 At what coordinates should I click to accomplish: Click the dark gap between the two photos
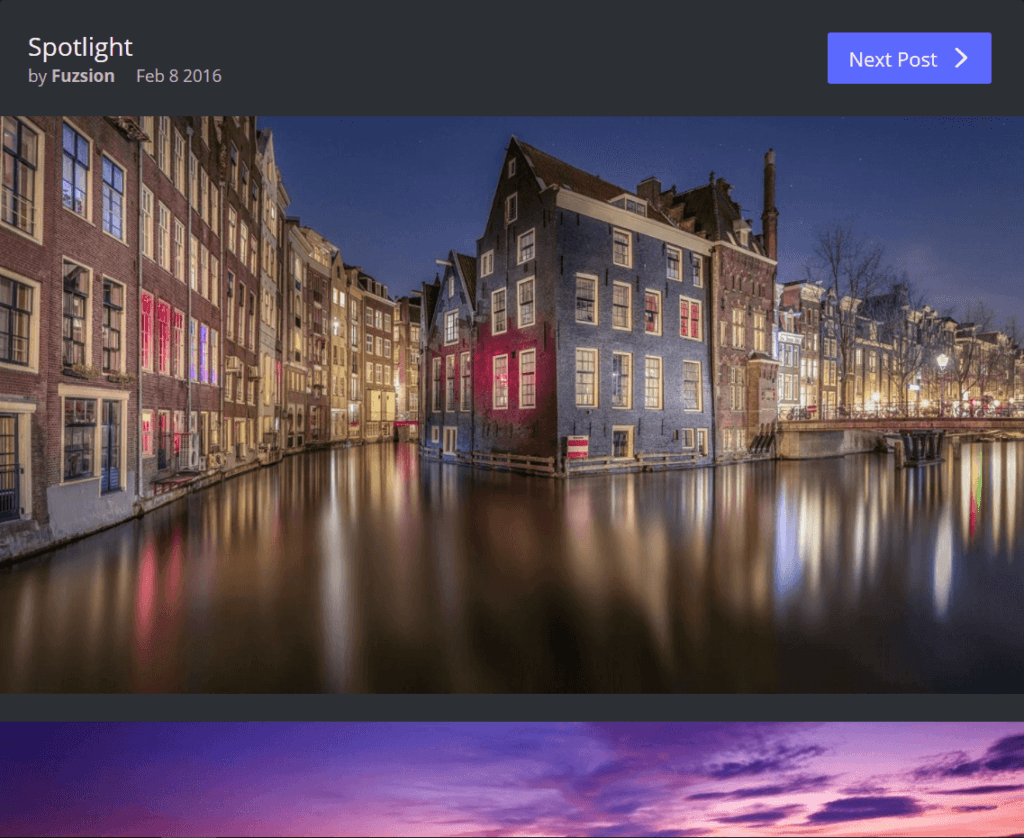[x=512, y=707]
